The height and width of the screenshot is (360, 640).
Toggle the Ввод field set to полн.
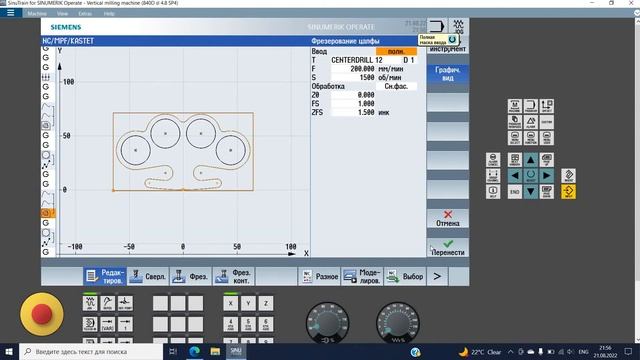point(396,51)
